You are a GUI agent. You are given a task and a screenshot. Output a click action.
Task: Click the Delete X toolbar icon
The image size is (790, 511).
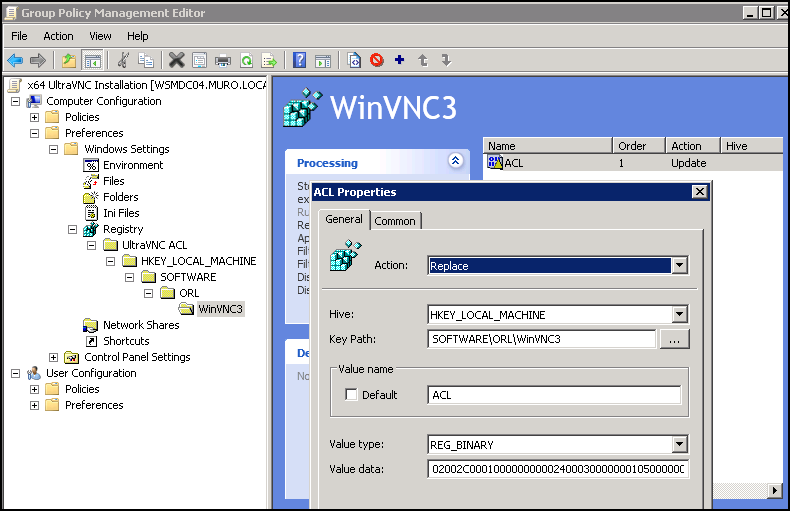[x=176, y=60]
